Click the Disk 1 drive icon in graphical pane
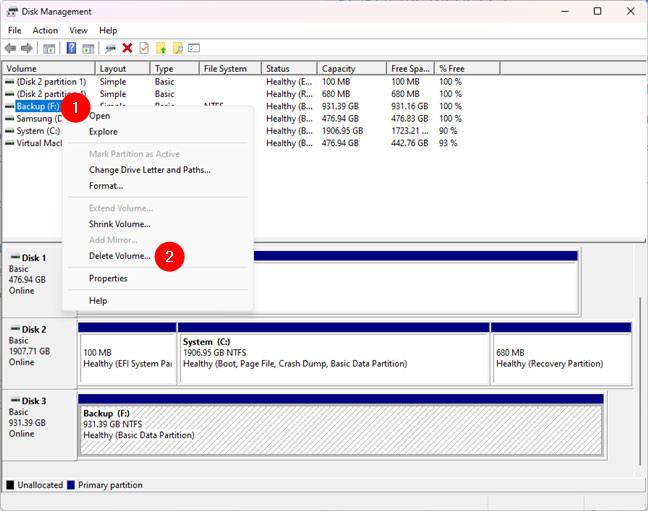This screenshot has width=648, height=511. [x=15, y=257]
